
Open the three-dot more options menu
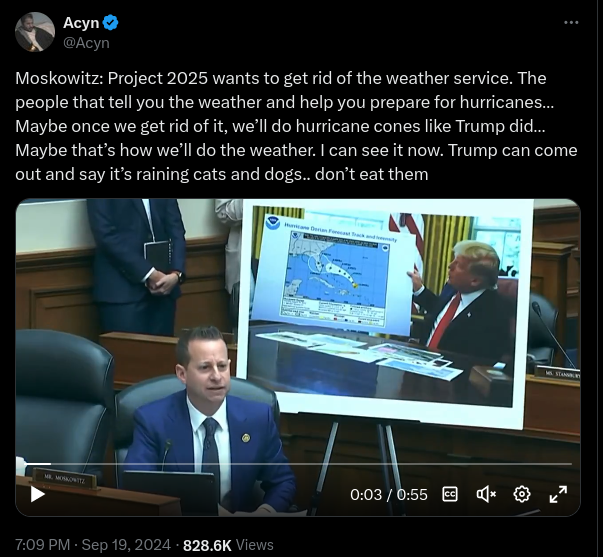click(571, 23)
